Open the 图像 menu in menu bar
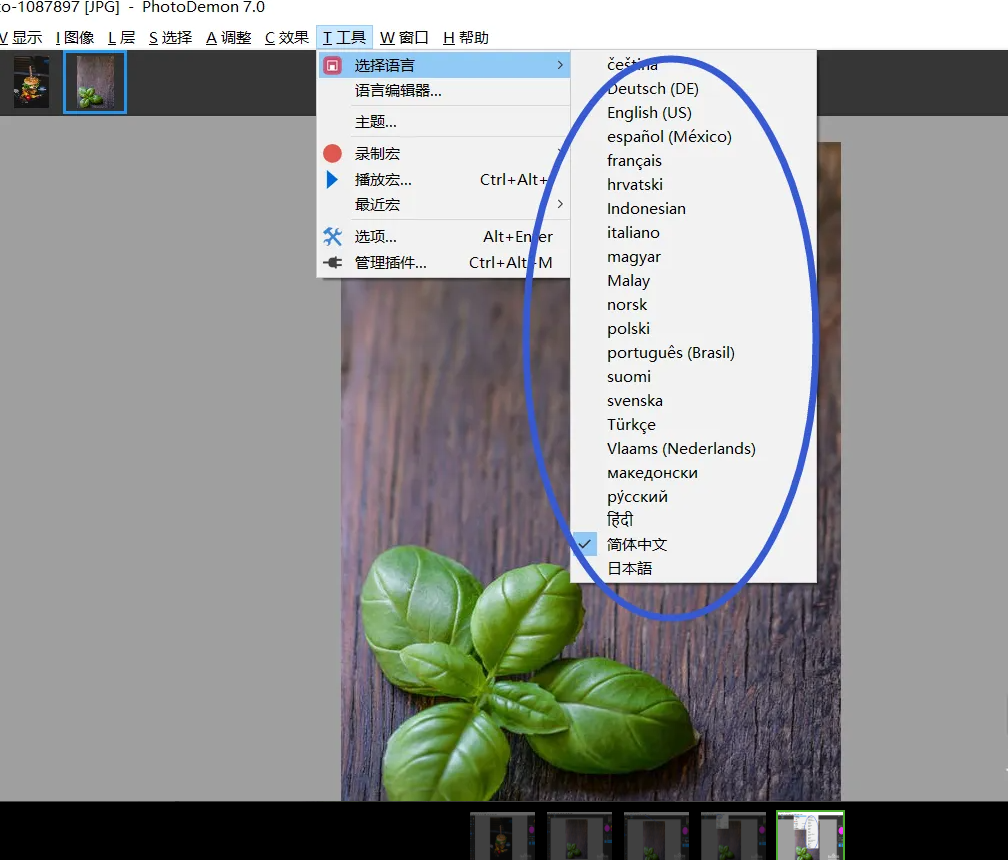The height and width of the screenshot is (860, 1008). (x=75, y=38)
